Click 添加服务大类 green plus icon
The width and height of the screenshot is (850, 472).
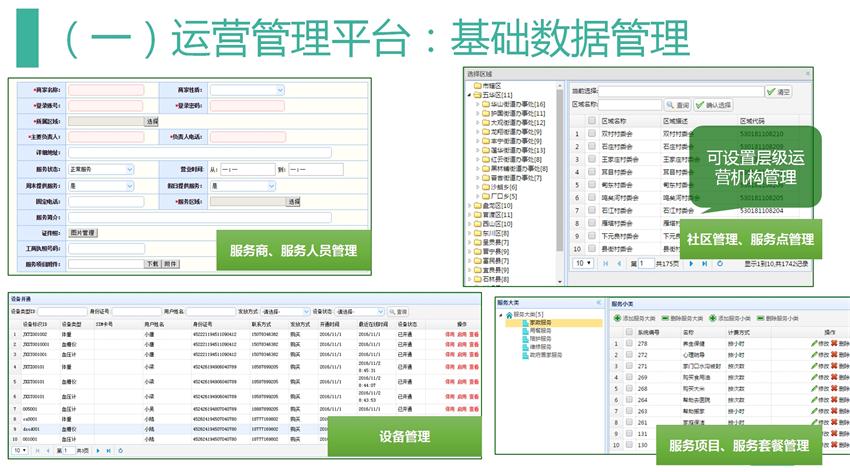click(x=616, y=317)
